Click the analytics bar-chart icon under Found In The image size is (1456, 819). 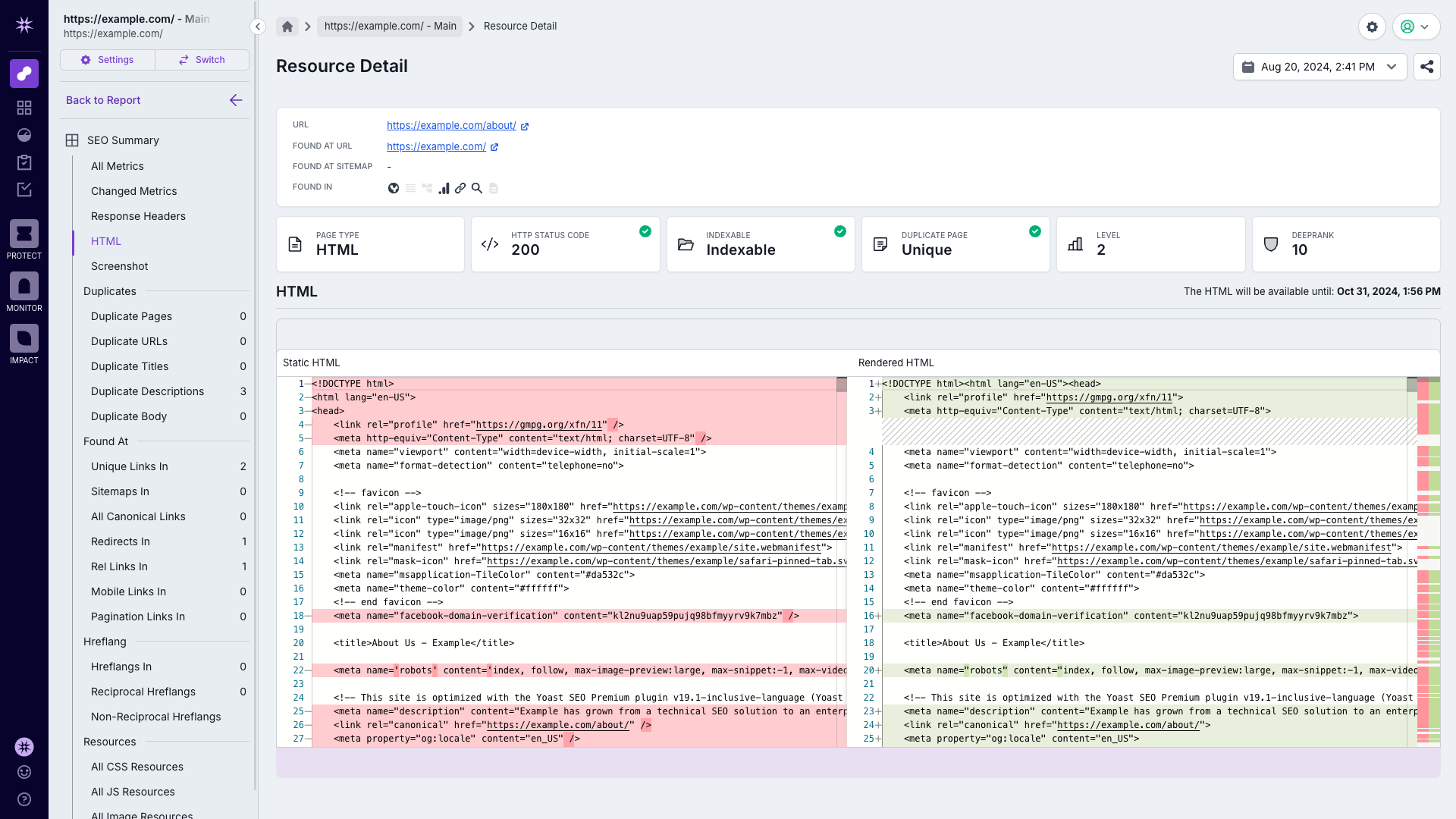pos(444,188)
